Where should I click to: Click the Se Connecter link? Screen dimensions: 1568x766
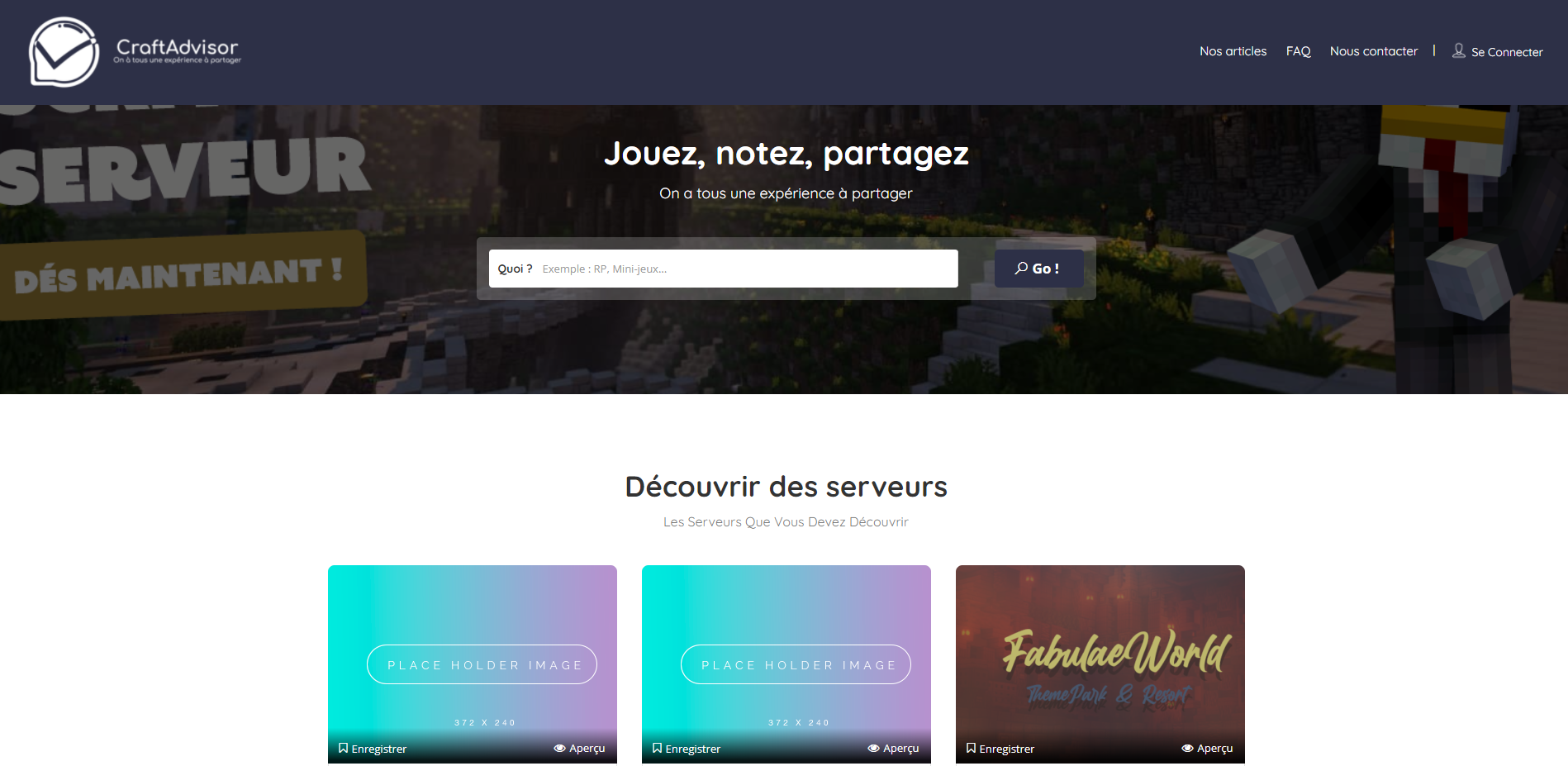1506,52
